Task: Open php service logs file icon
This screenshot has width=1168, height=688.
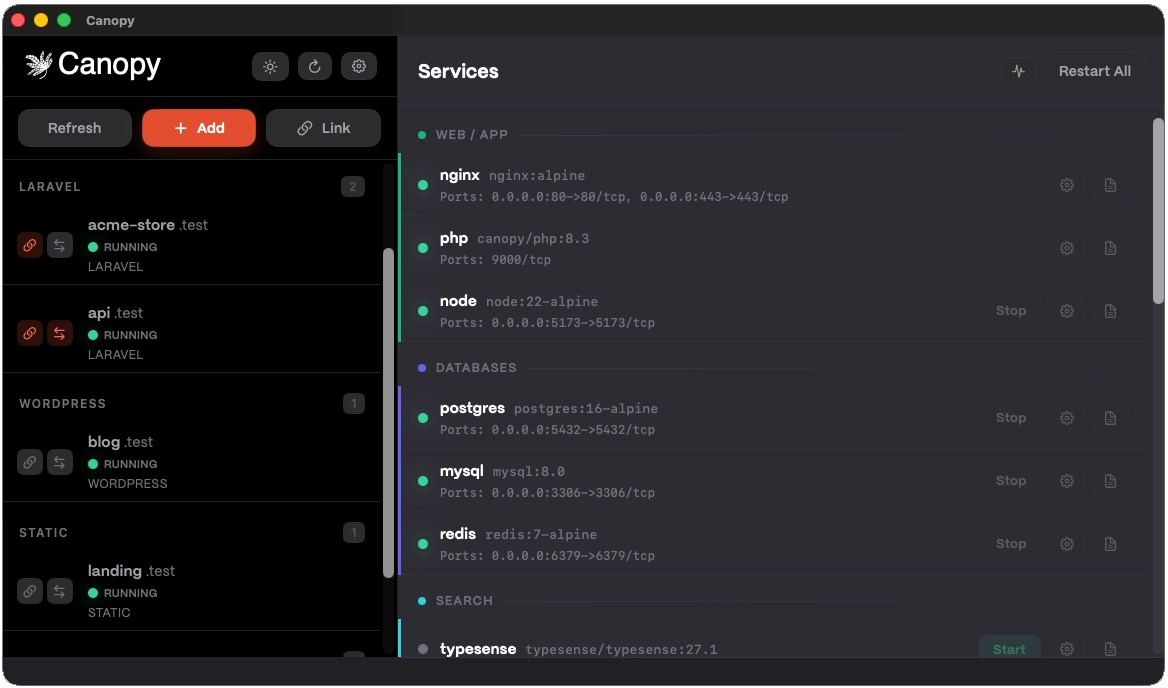Action: pos(1110,248)
